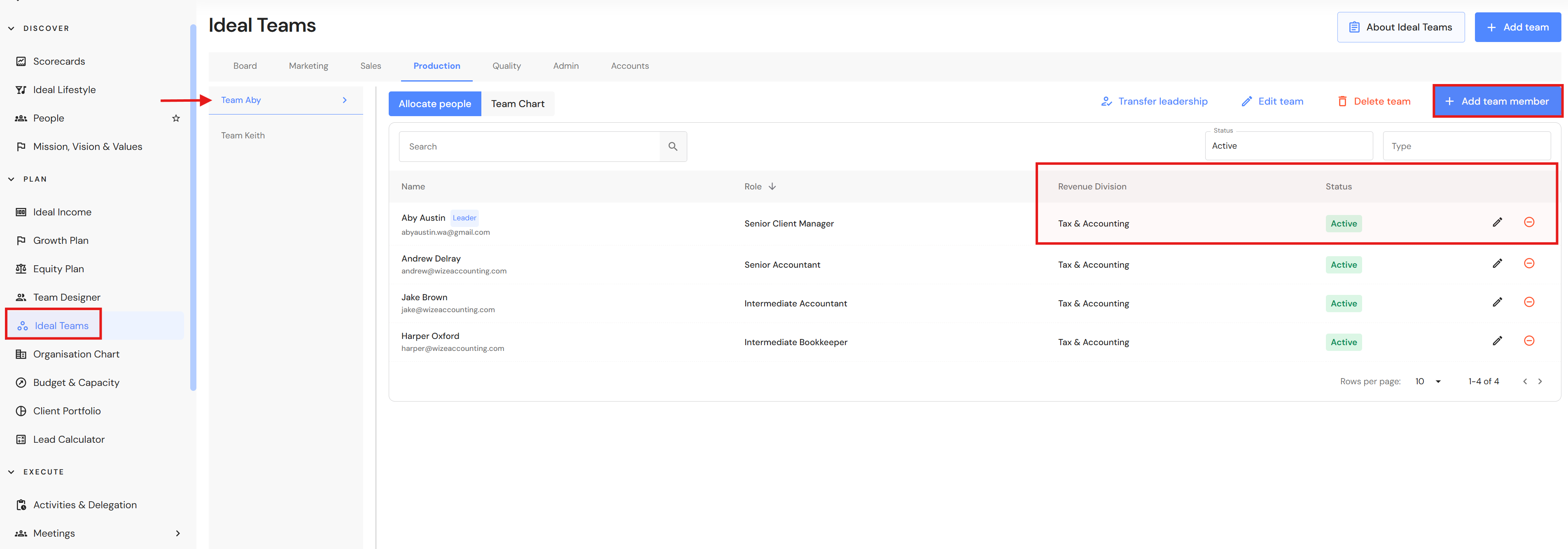The height and width of the screenshot is (549, 1568).
Task: Collapse the DISCOVER sidebar section
Action: point(11,28)
